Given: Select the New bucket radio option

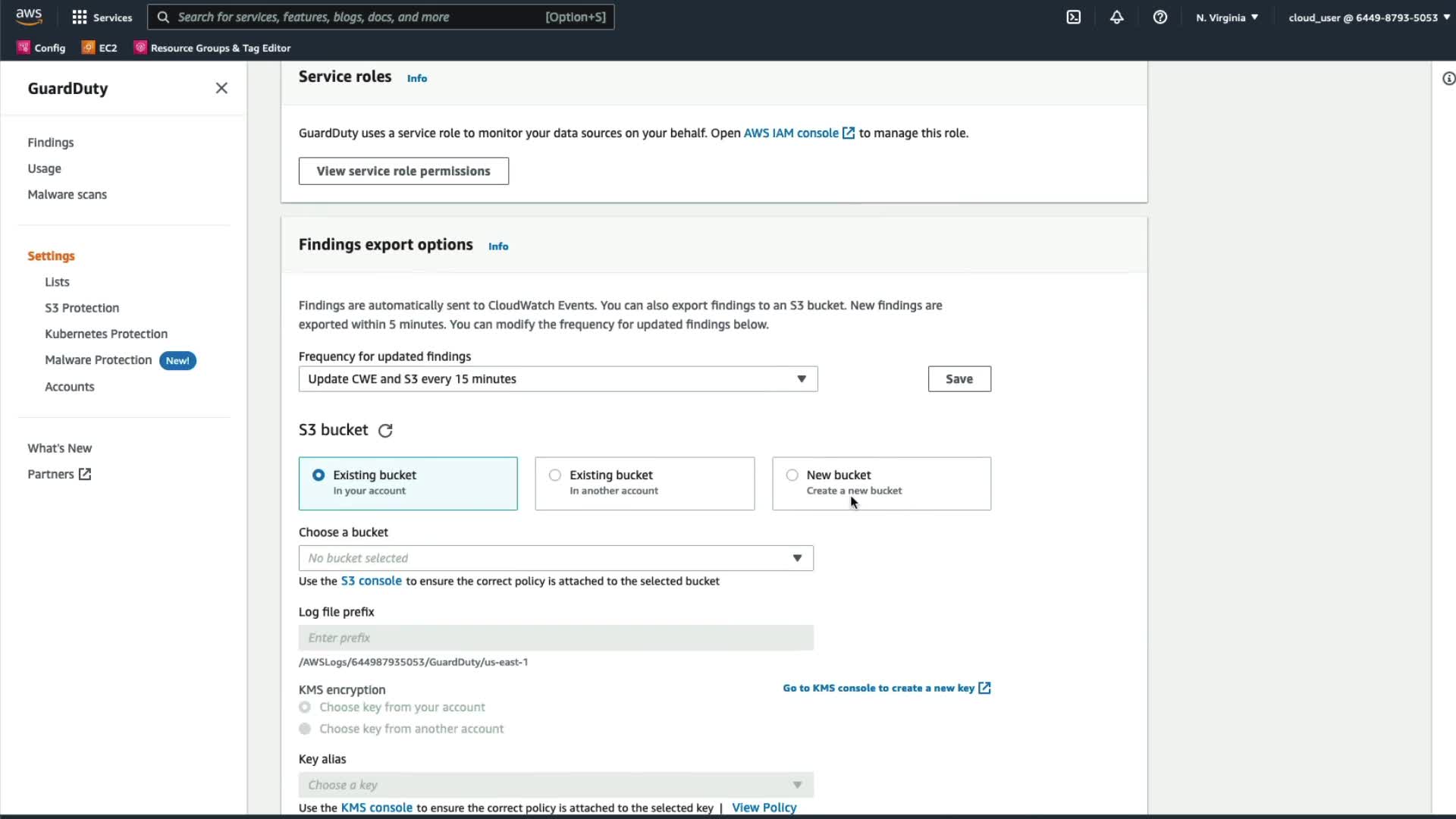Looking at the screenshot, I should click(792, 475).
